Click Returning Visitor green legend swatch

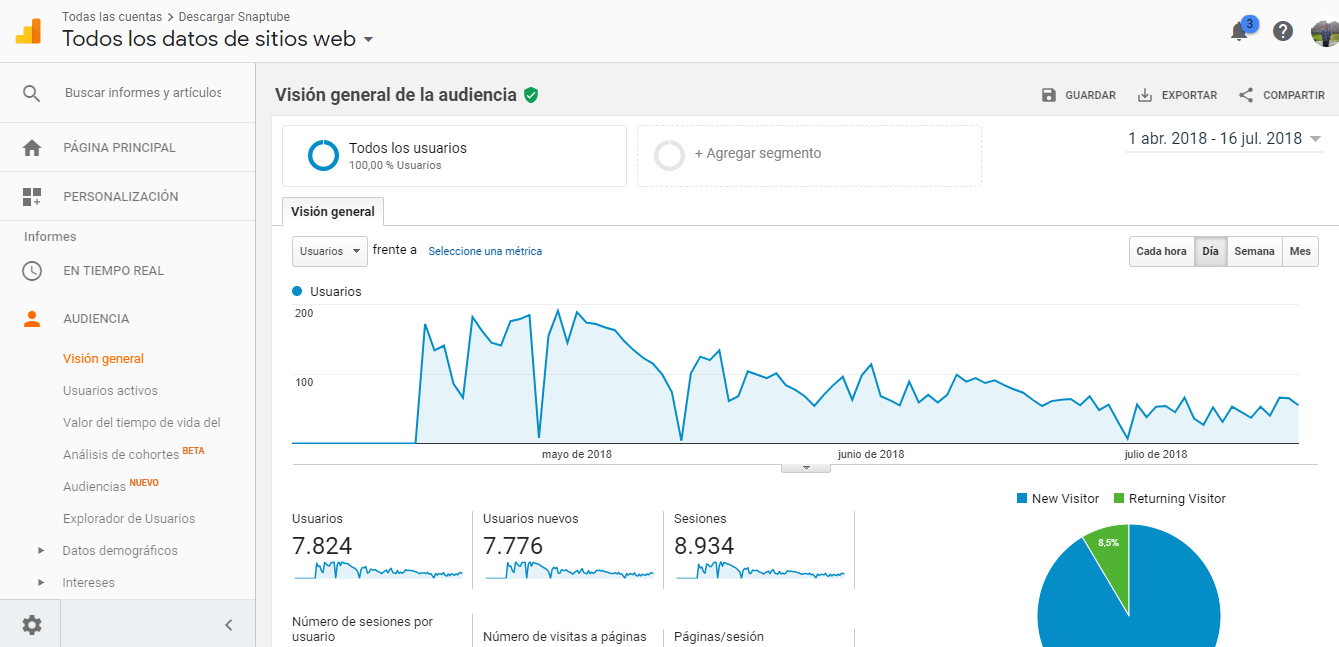[1119, 498]
